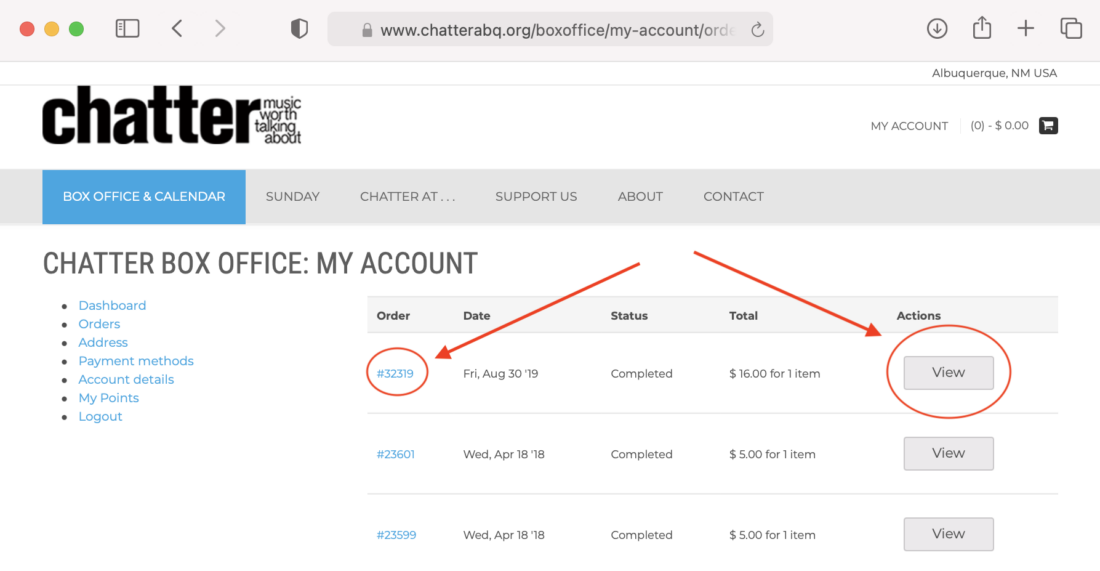View order #23601 with View button

pyautogui.click(x=948, y=453)
